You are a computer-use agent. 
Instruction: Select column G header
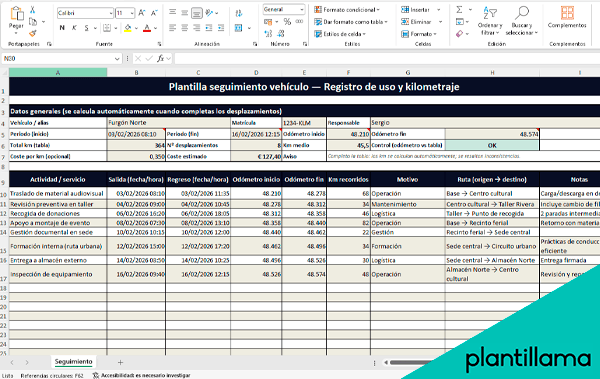tap(408, 72)
